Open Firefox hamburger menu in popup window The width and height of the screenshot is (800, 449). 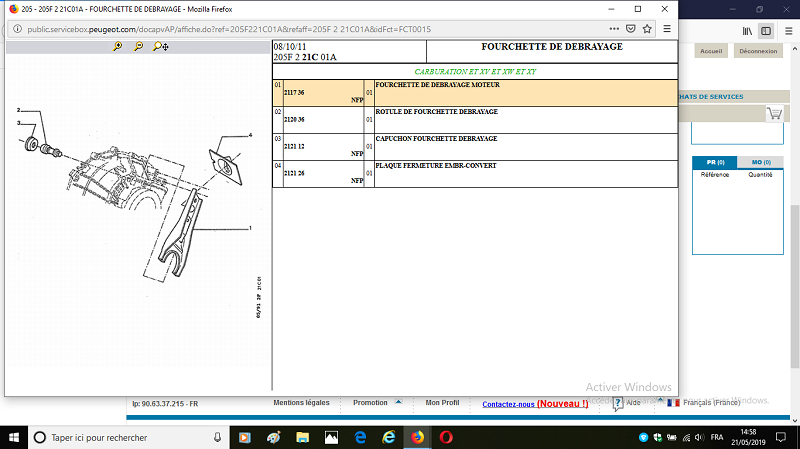click(x=667, y=29)
